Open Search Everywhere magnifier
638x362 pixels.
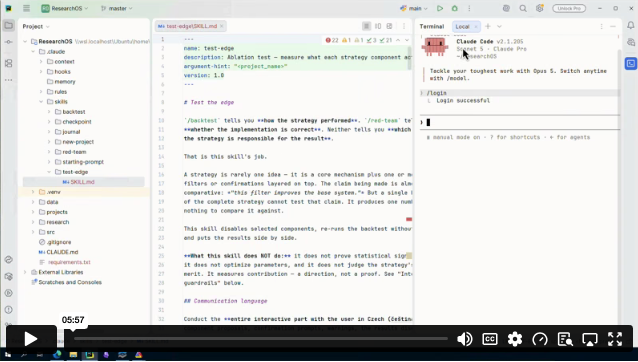(x=523, y=8)
